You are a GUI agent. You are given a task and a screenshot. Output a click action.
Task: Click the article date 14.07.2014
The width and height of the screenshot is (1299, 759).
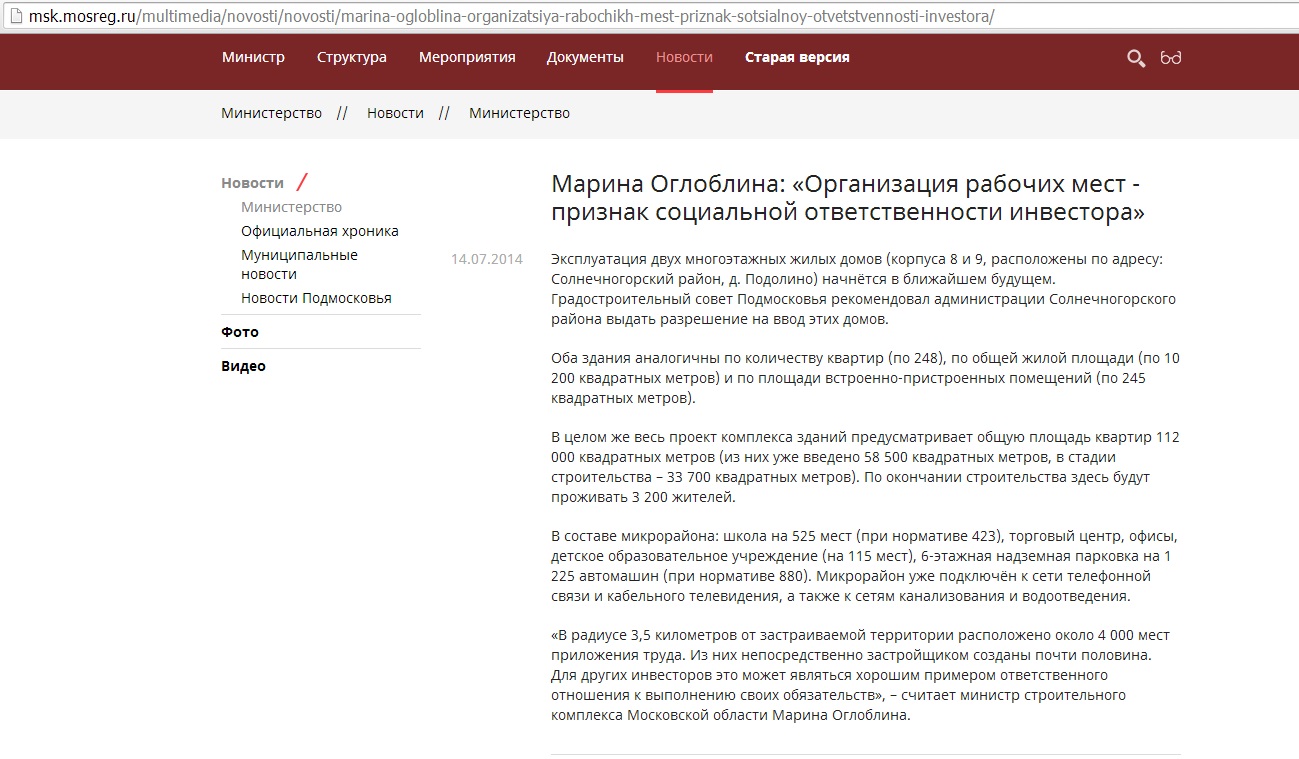click(487, 259)
